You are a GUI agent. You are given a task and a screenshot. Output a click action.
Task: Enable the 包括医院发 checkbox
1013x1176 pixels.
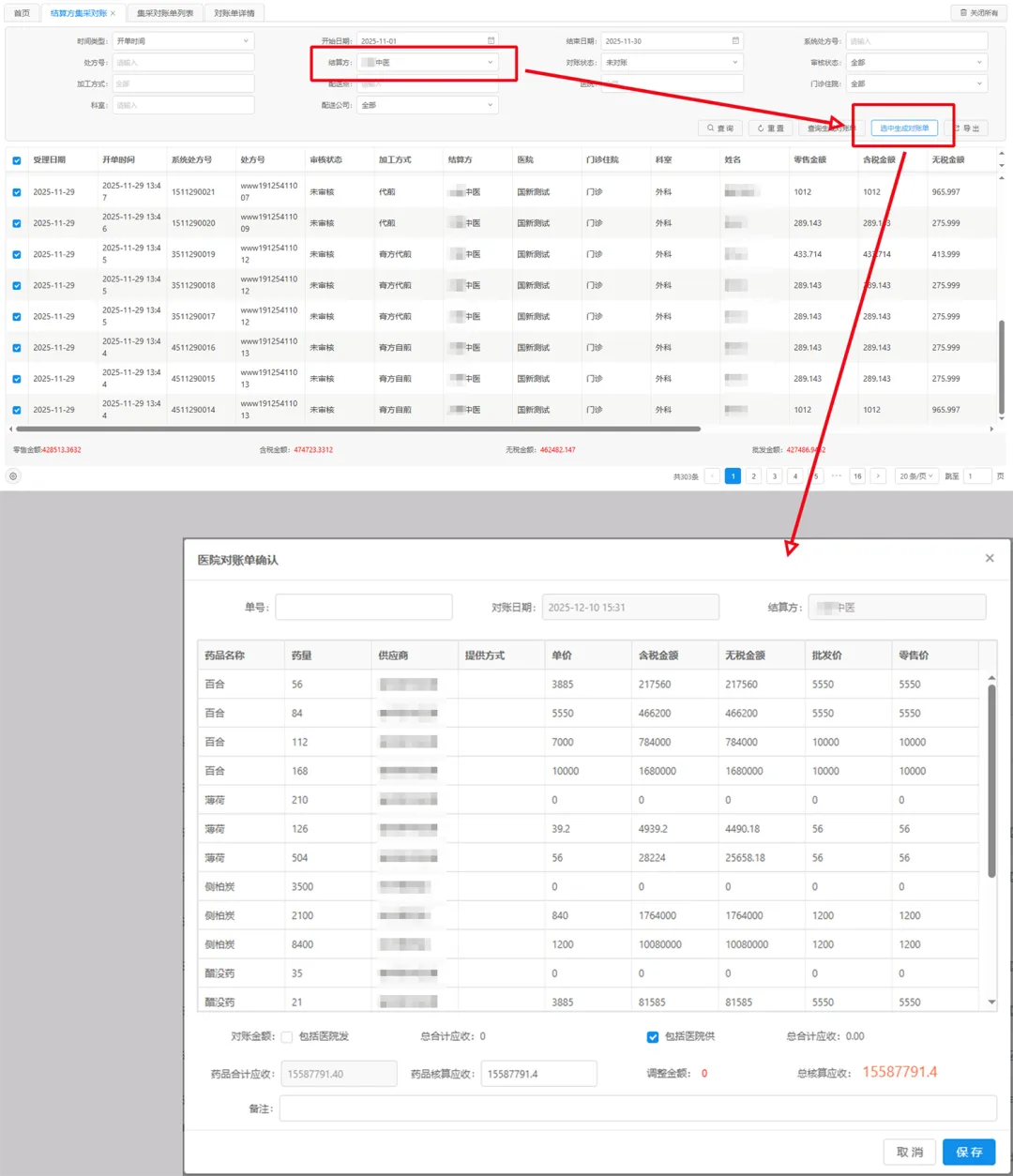287,1037
